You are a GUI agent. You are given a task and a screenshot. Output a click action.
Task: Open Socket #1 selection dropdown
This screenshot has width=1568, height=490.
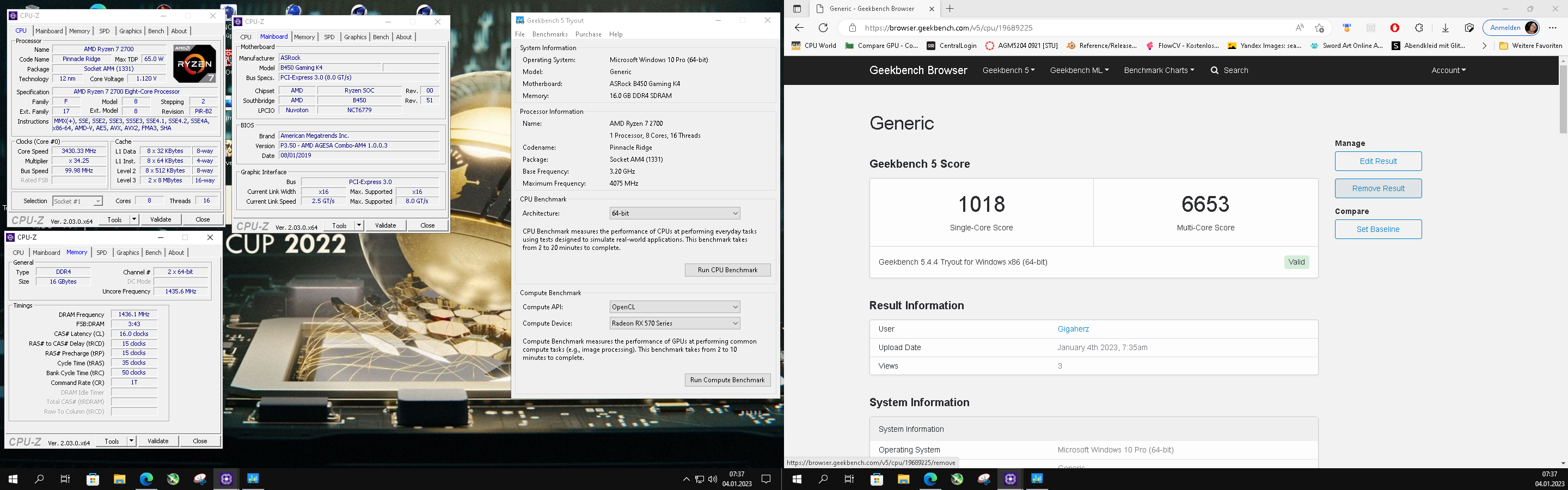click(77, 201)
